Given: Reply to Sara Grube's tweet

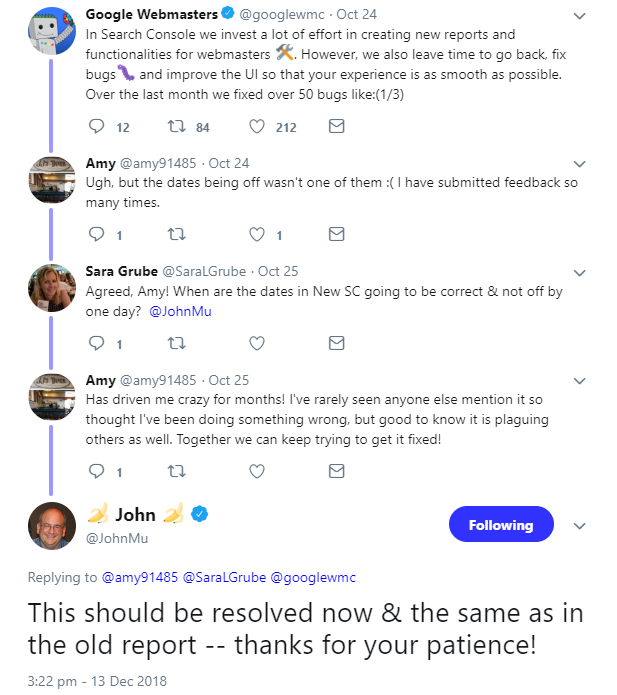Looking at the screenshot, I should 97,343.
